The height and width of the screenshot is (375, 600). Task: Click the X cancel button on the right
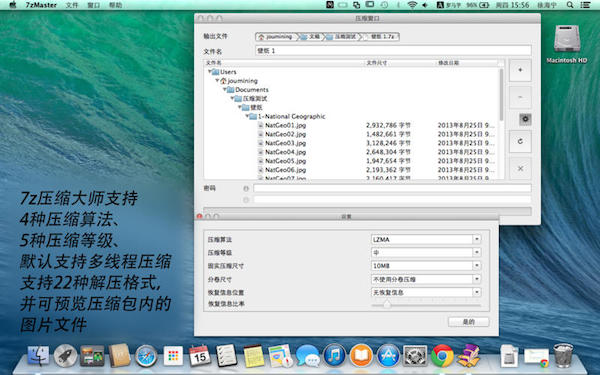520,168
